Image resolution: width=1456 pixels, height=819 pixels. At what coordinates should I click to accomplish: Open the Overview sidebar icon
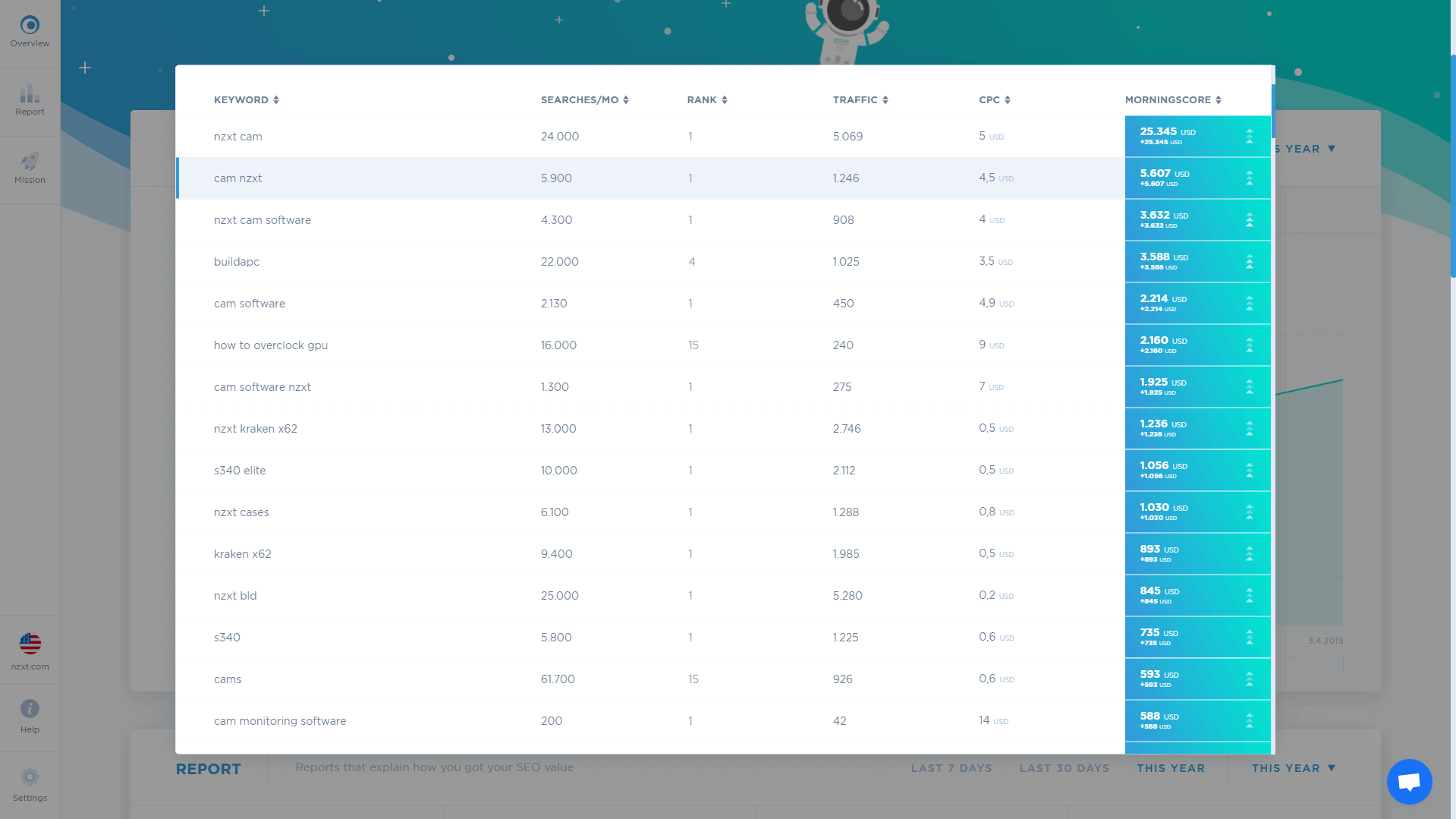click(x=30, y=26)
